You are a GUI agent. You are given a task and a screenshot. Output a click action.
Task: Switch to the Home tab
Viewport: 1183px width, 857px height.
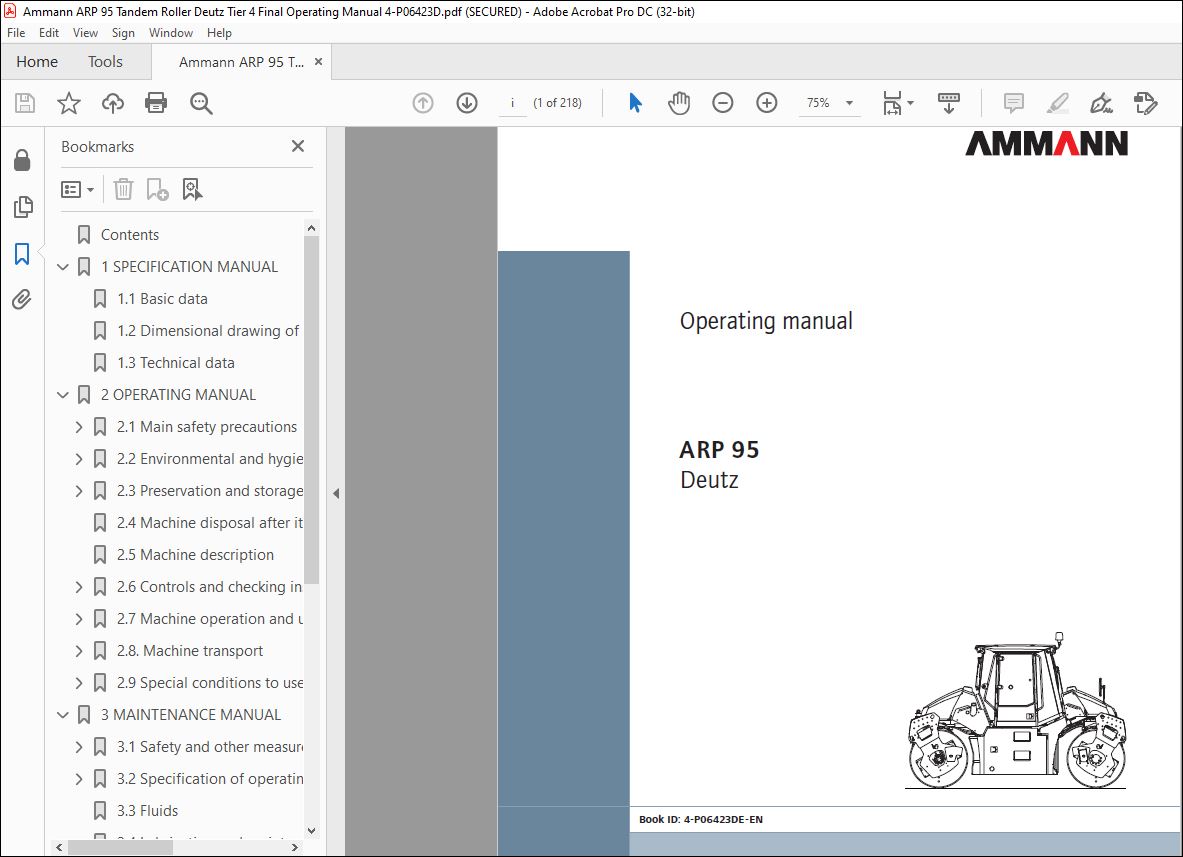[x=37, y=62]
